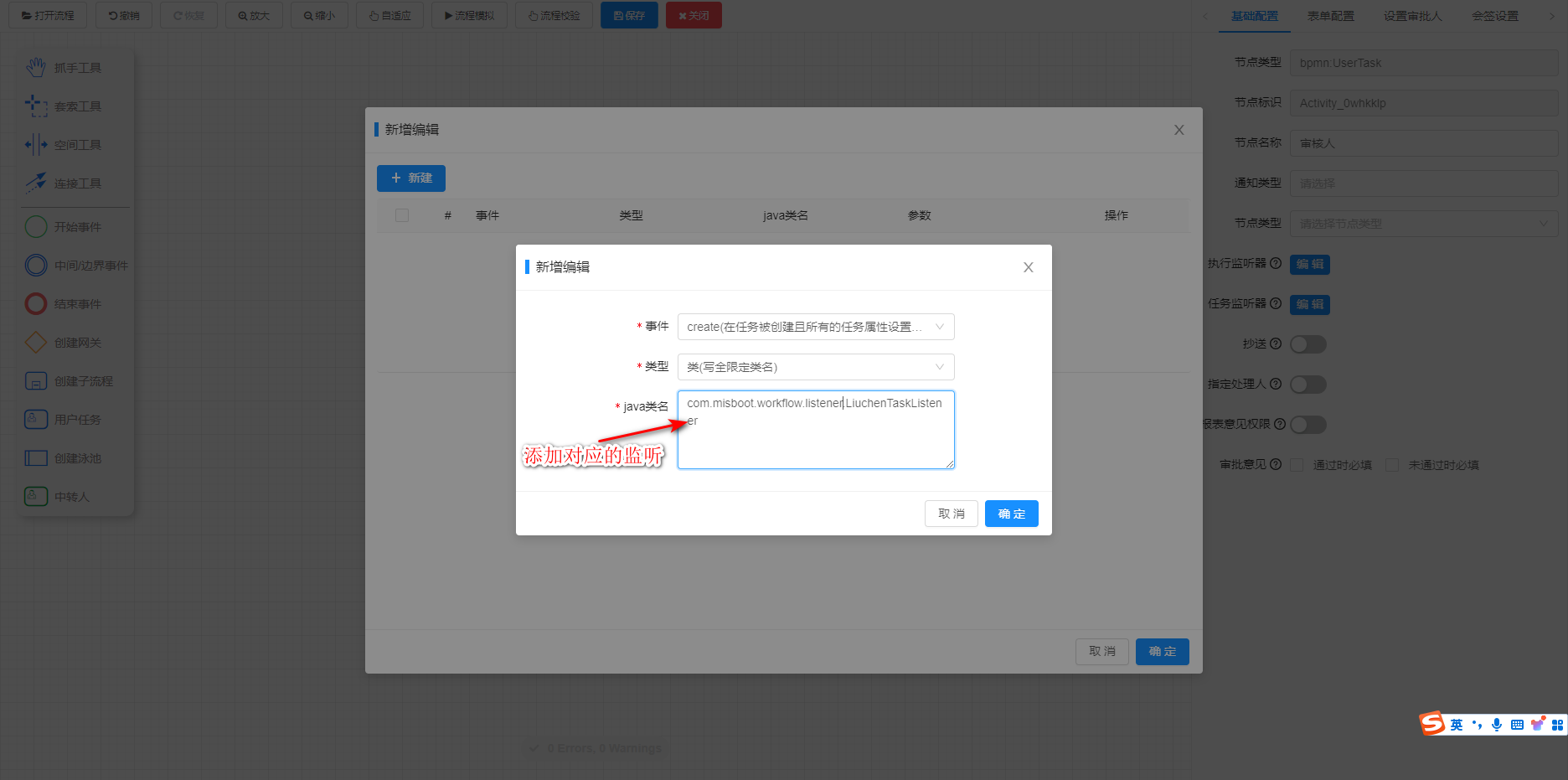Close the outer 新增编辑 listener list dialog
This screenshot has height=780, width=1568.
(x=1179, y=130)
